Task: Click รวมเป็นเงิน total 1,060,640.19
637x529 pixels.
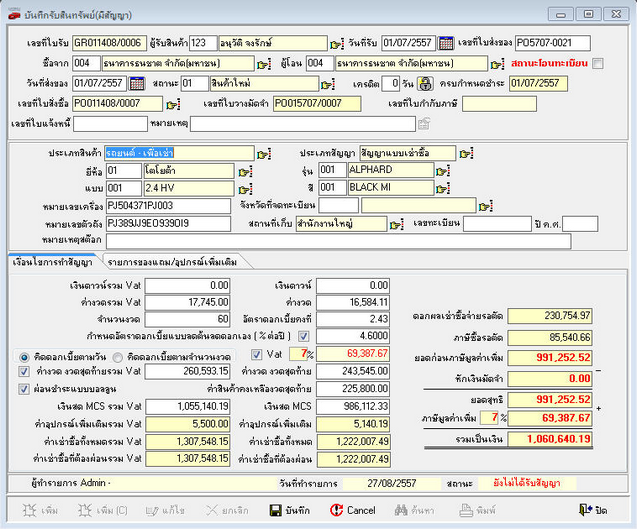Action: 550,439
